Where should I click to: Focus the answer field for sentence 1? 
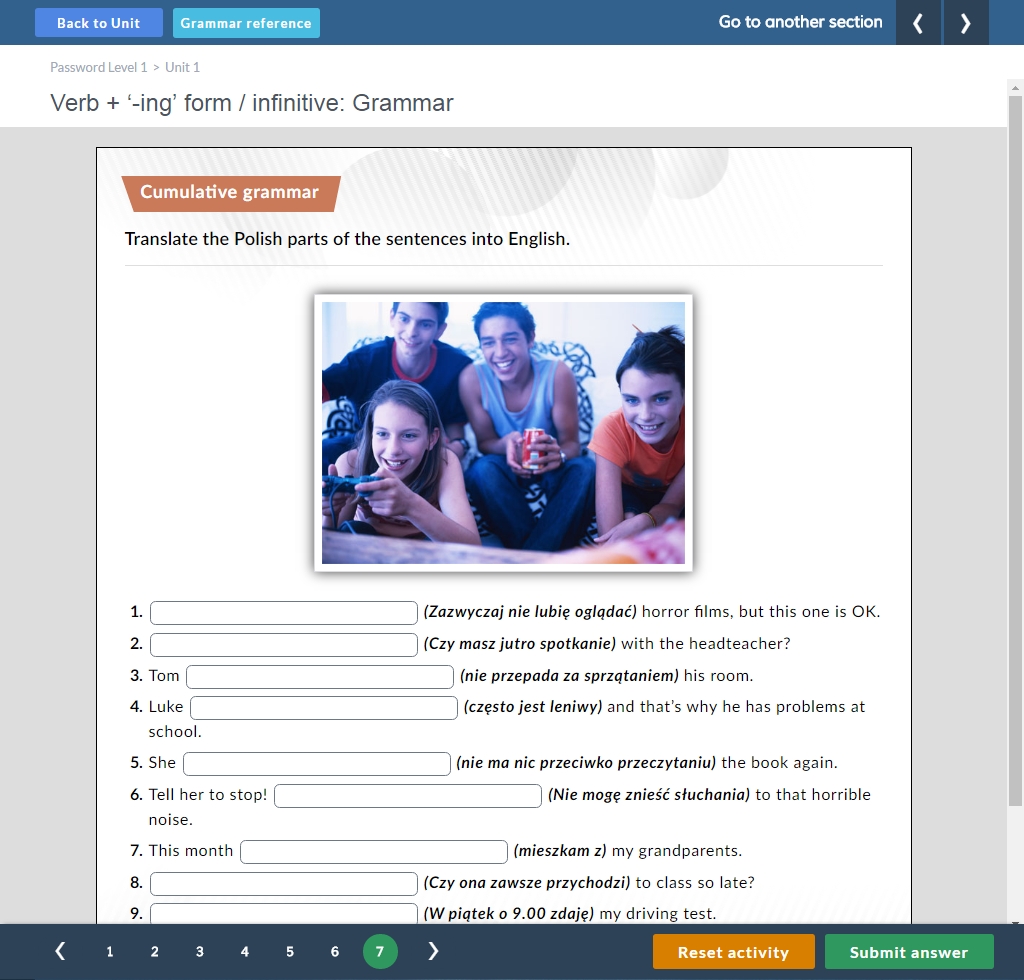pos(283,612)
